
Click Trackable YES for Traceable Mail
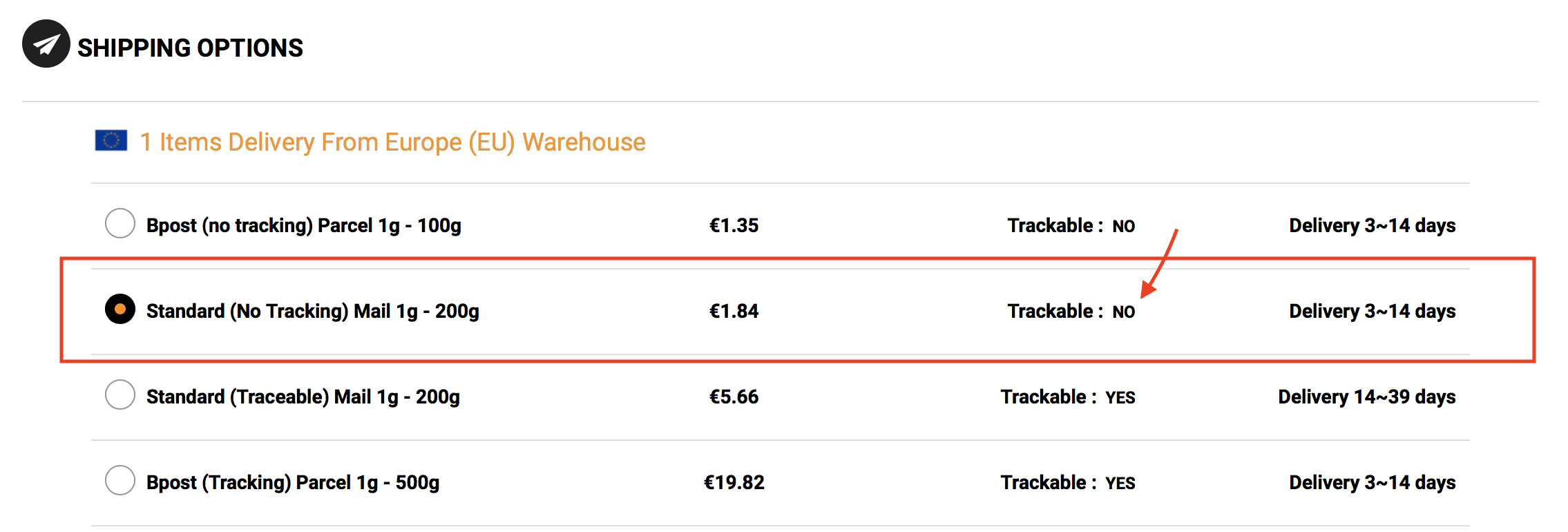point(1069,397)
